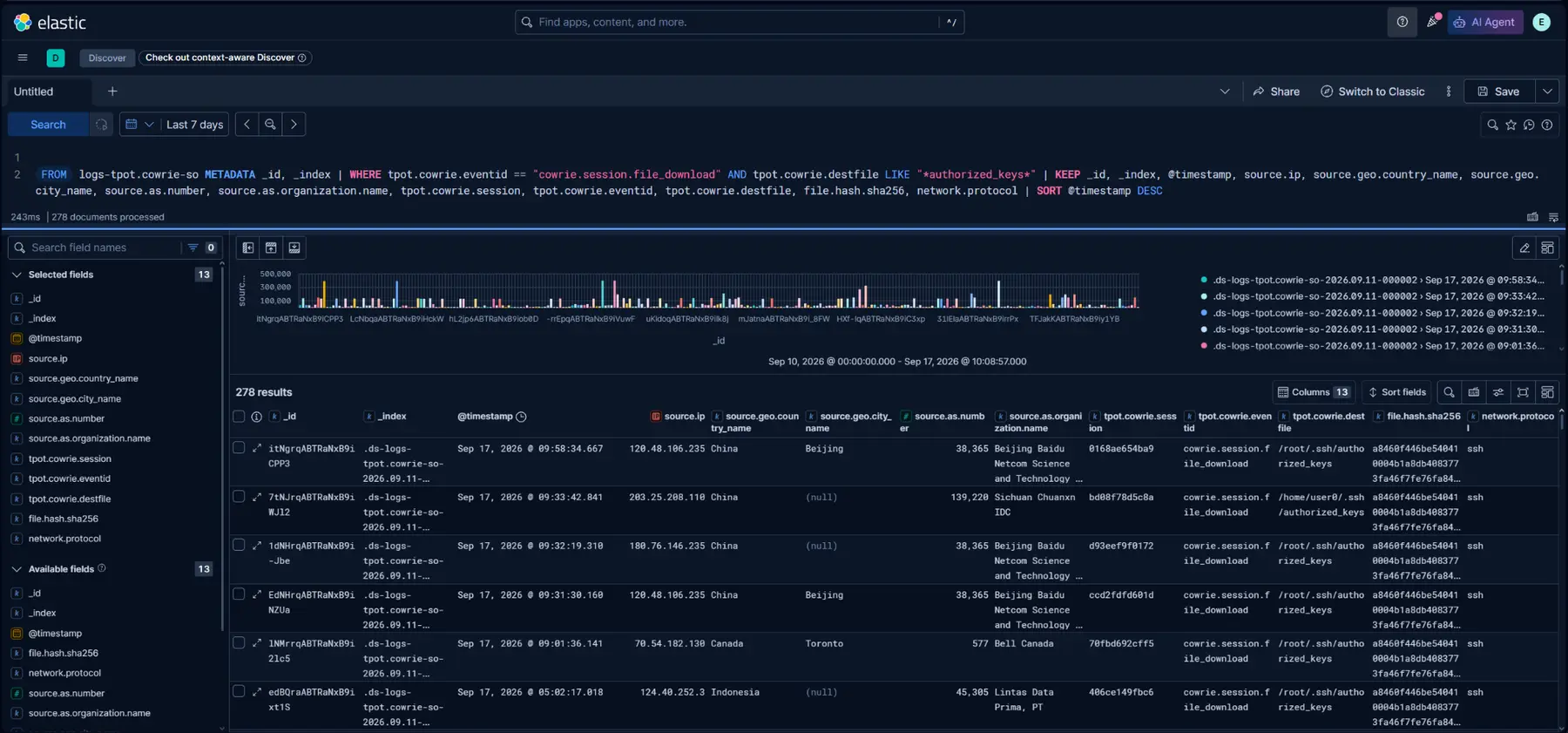Check the Toronto, Canada row checkbox
Screen dimensions: 1568x733
239,643
